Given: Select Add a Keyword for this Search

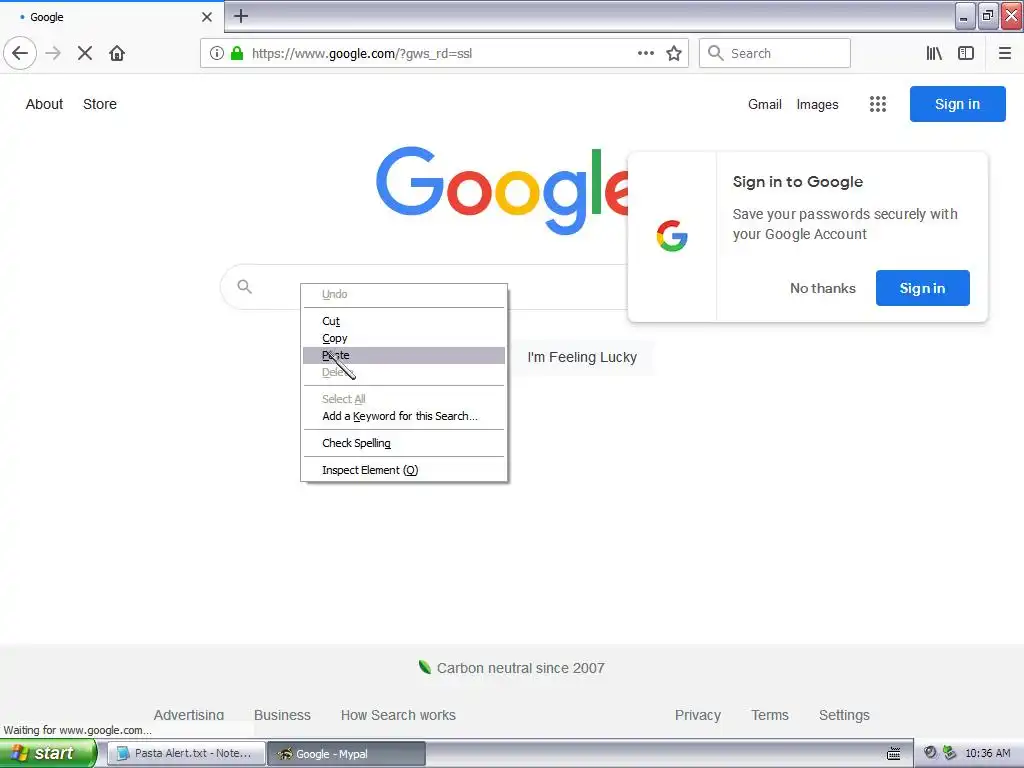Looking at the screenshot, I should click(404, 416).
